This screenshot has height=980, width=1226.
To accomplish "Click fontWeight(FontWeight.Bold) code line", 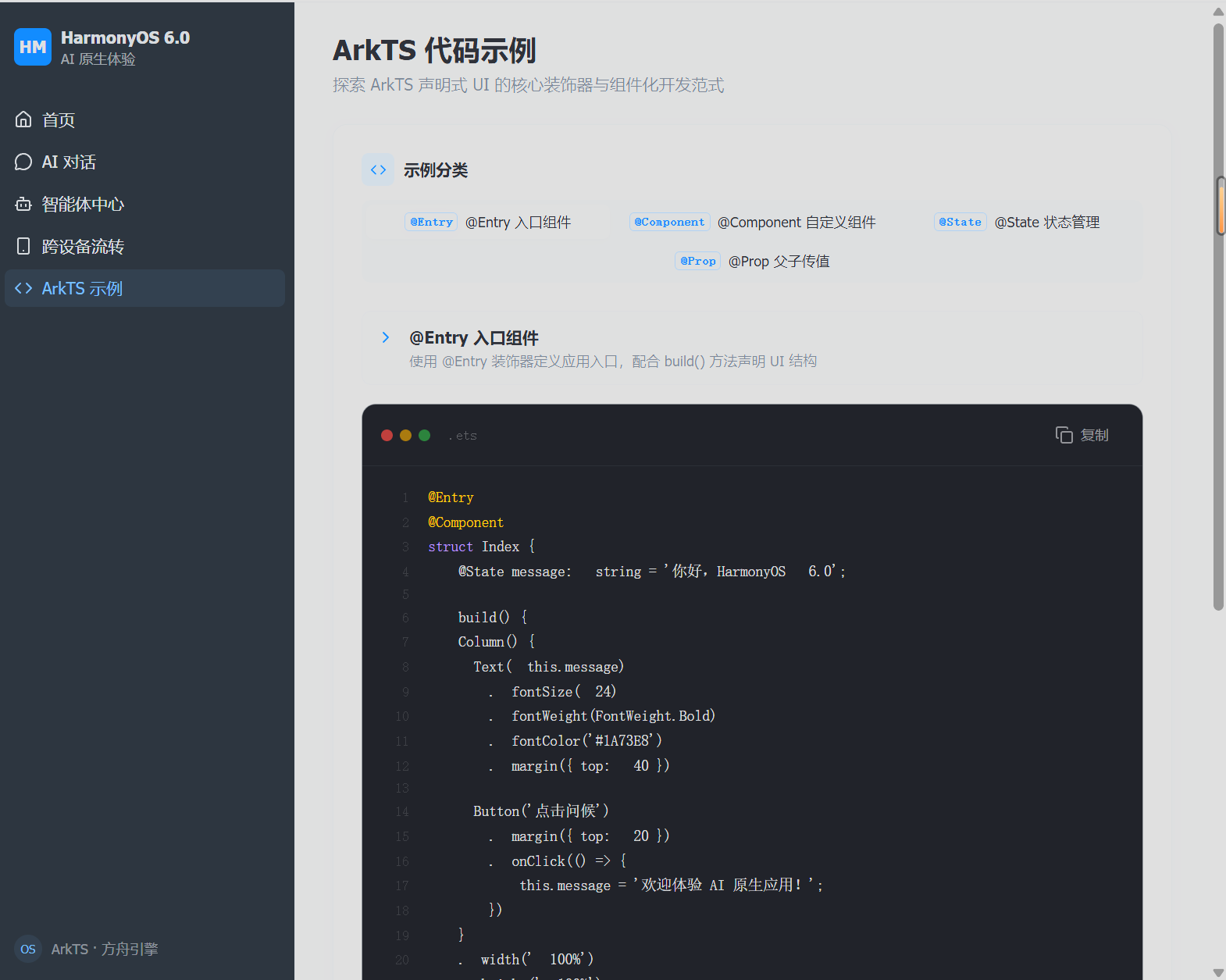I will pos(602,716).
